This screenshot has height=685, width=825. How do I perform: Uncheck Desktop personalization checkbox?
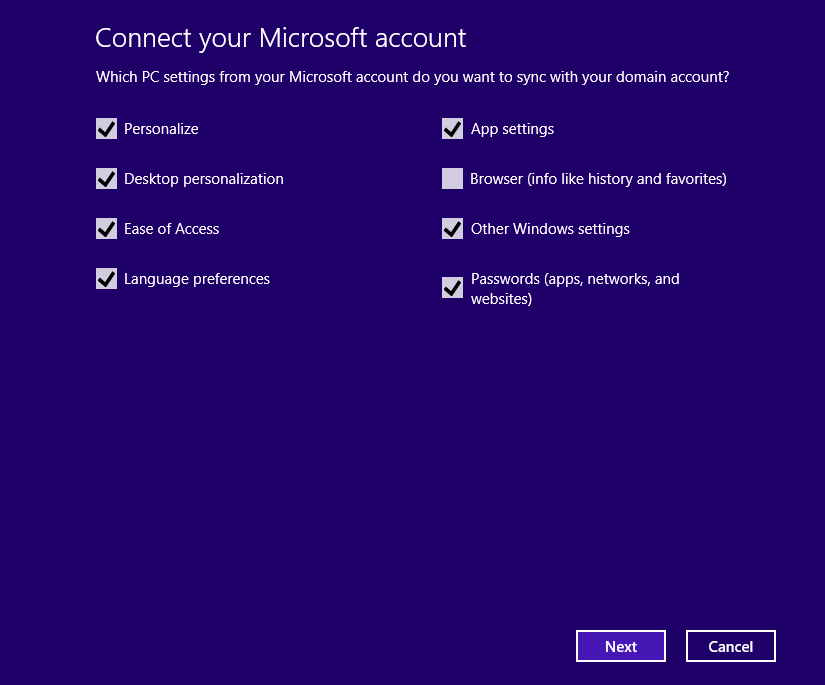(106, 179)
